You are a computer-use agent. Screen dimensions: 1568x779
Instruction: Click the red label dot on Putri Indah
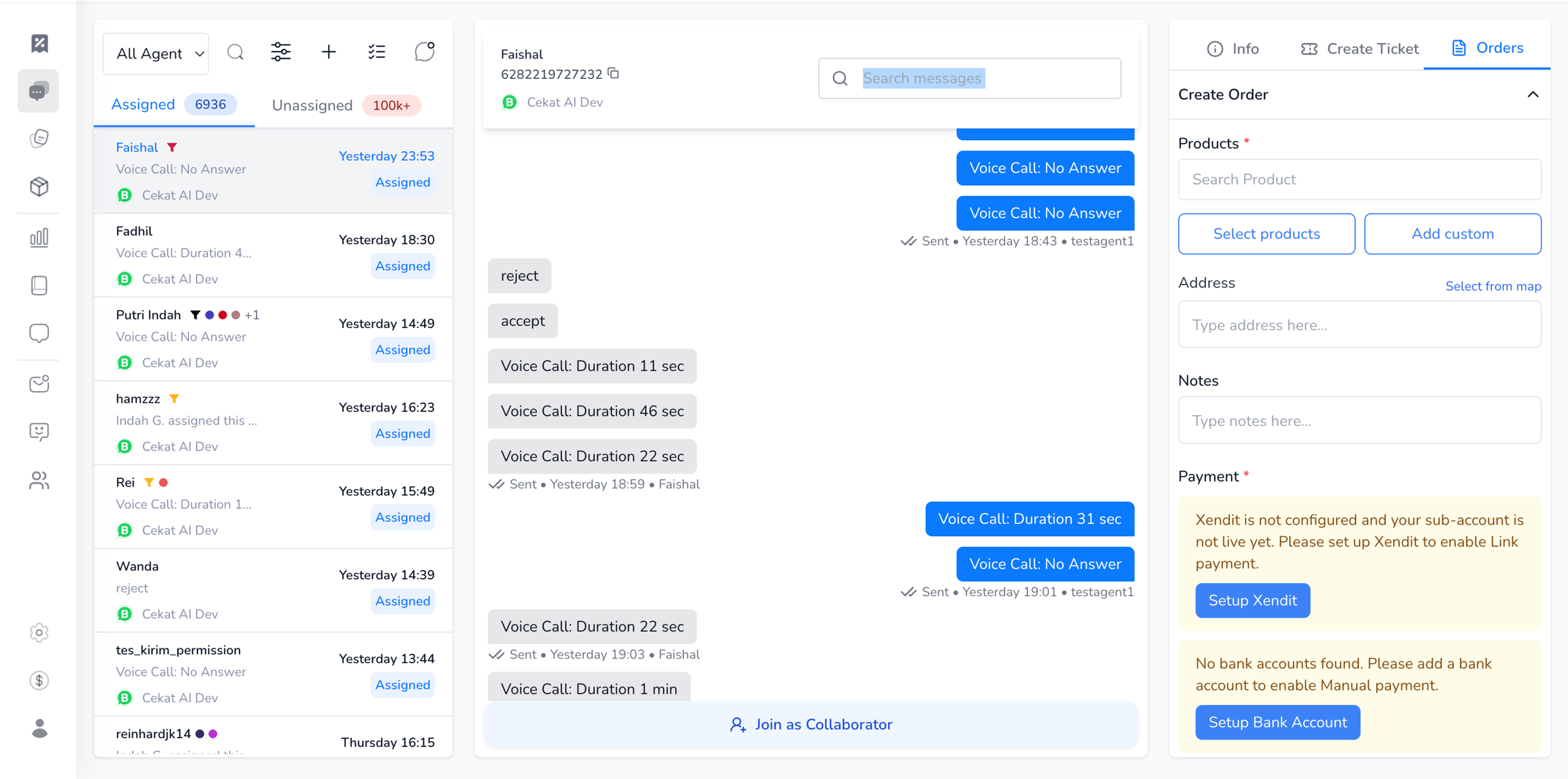pos(223,315)
